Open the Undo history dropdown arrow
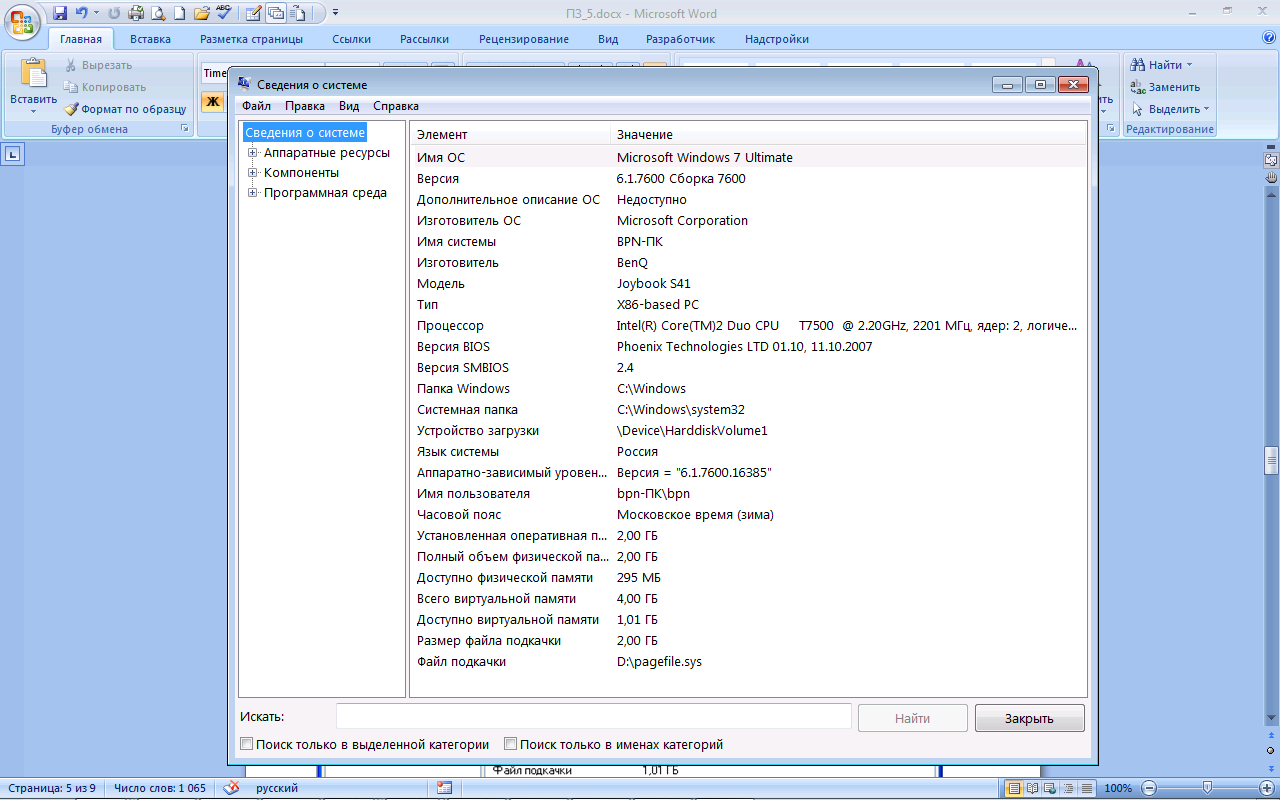 click(x=96, y=13)
